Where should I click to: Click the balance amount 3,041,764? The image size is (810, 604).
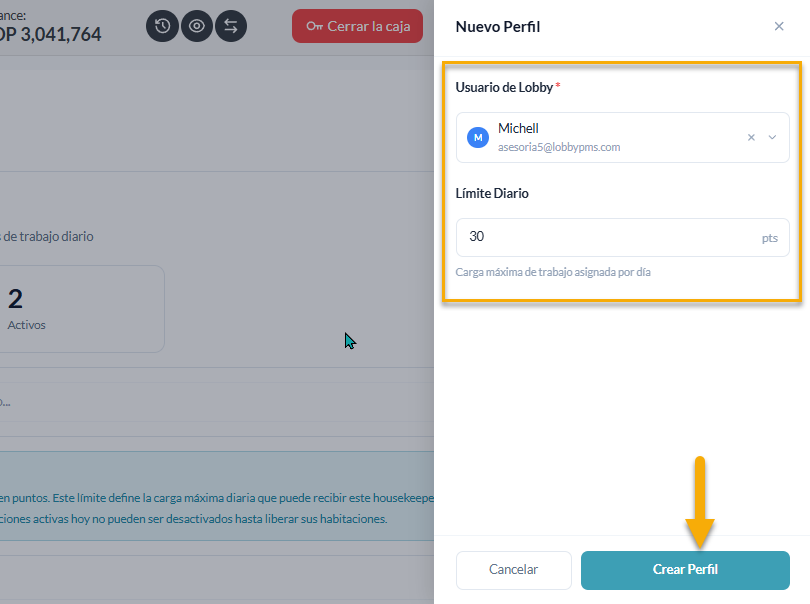pos(60,35)
